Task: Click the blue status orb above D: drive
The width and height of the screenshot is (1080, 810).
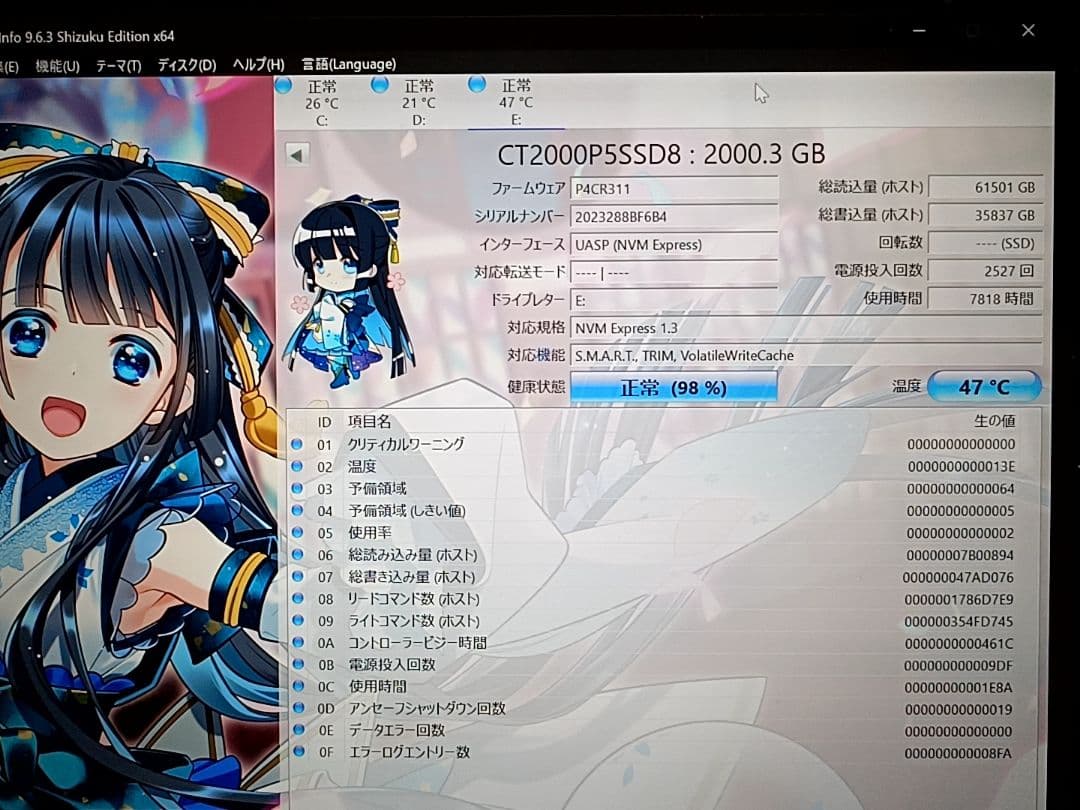Action: [380, 85]
